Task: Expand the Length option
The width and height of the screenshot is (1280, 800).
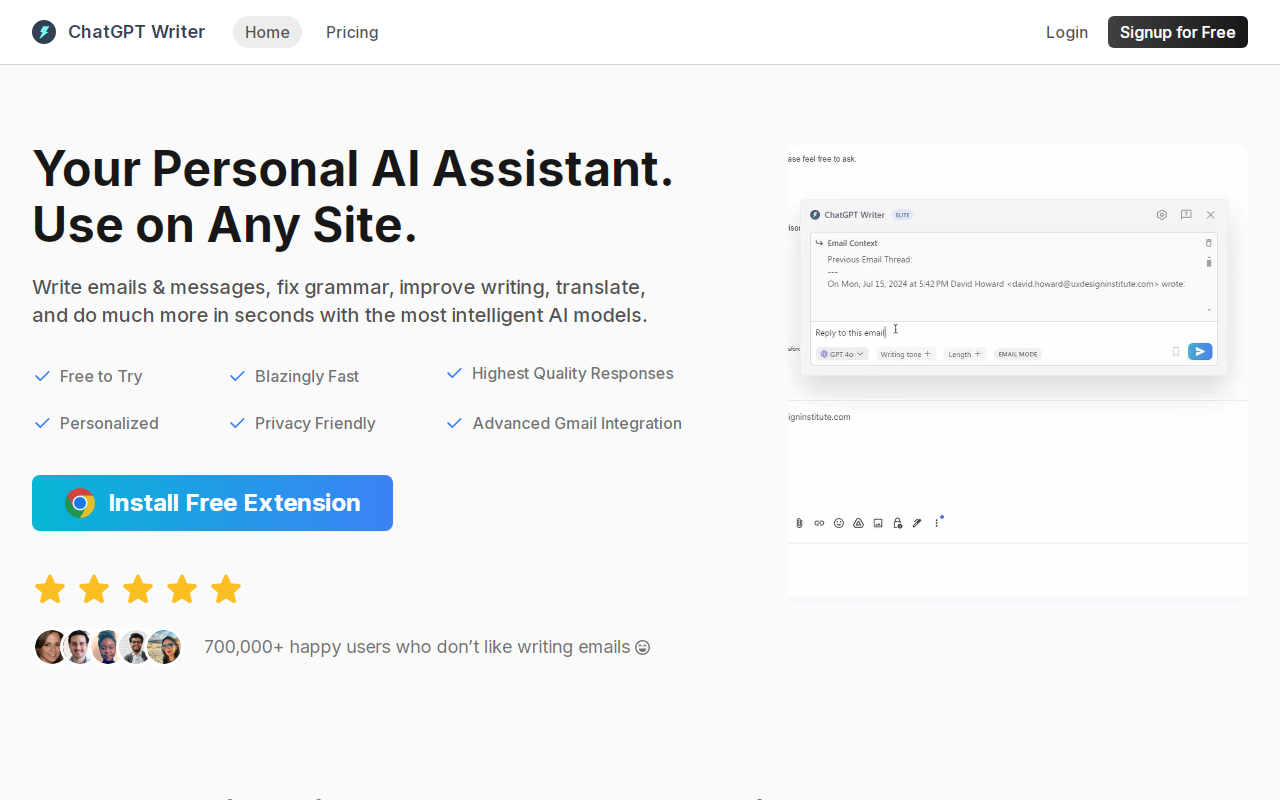Action: tap(965, 354)
